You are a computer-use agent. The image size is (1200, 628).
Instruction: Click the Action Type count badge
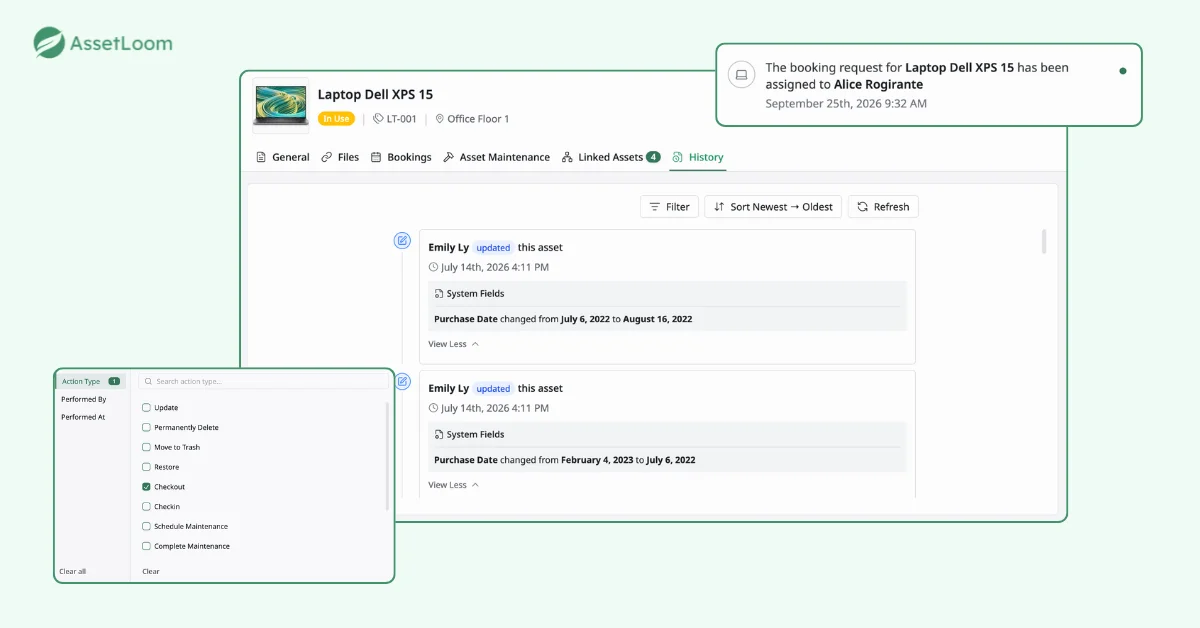(114, 381)
